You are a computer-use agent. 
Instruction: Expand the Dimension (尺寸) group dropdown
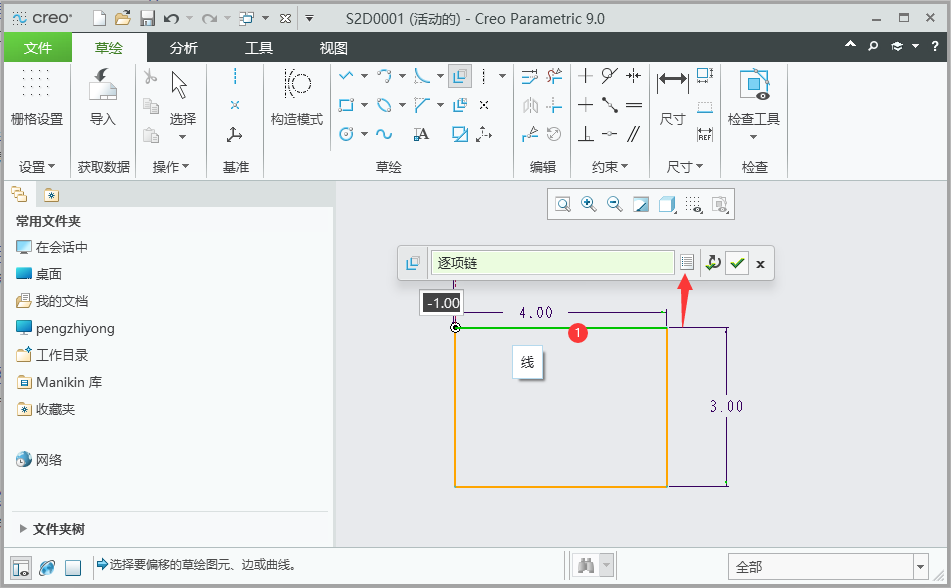coord(685,166)
